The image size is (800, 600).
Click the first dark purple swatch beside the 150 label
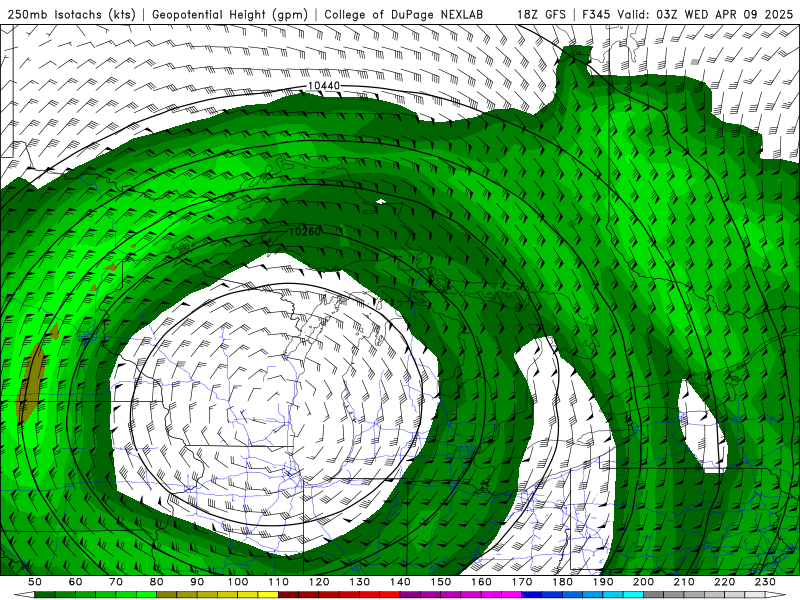pyautogui.click(x=410, y=595)
